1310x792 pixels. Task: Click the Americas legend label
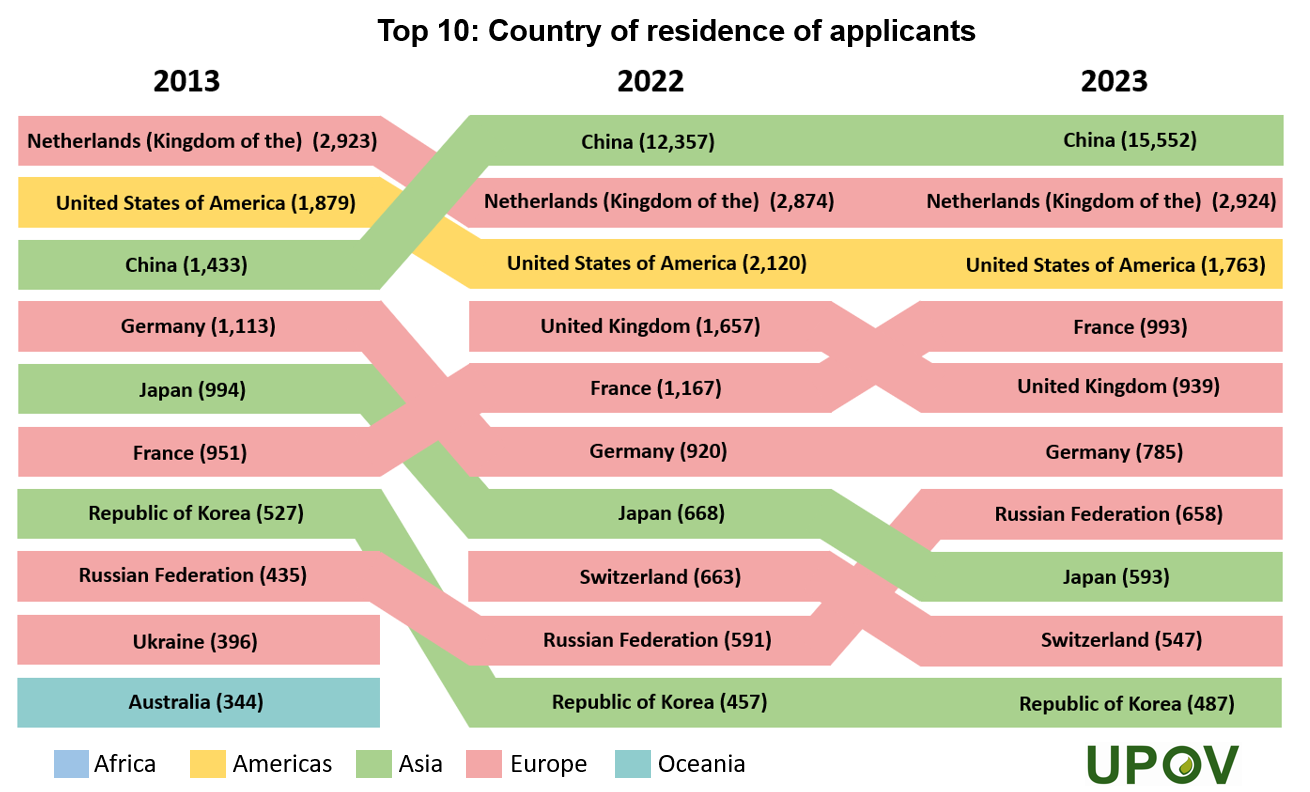point(282,764)
